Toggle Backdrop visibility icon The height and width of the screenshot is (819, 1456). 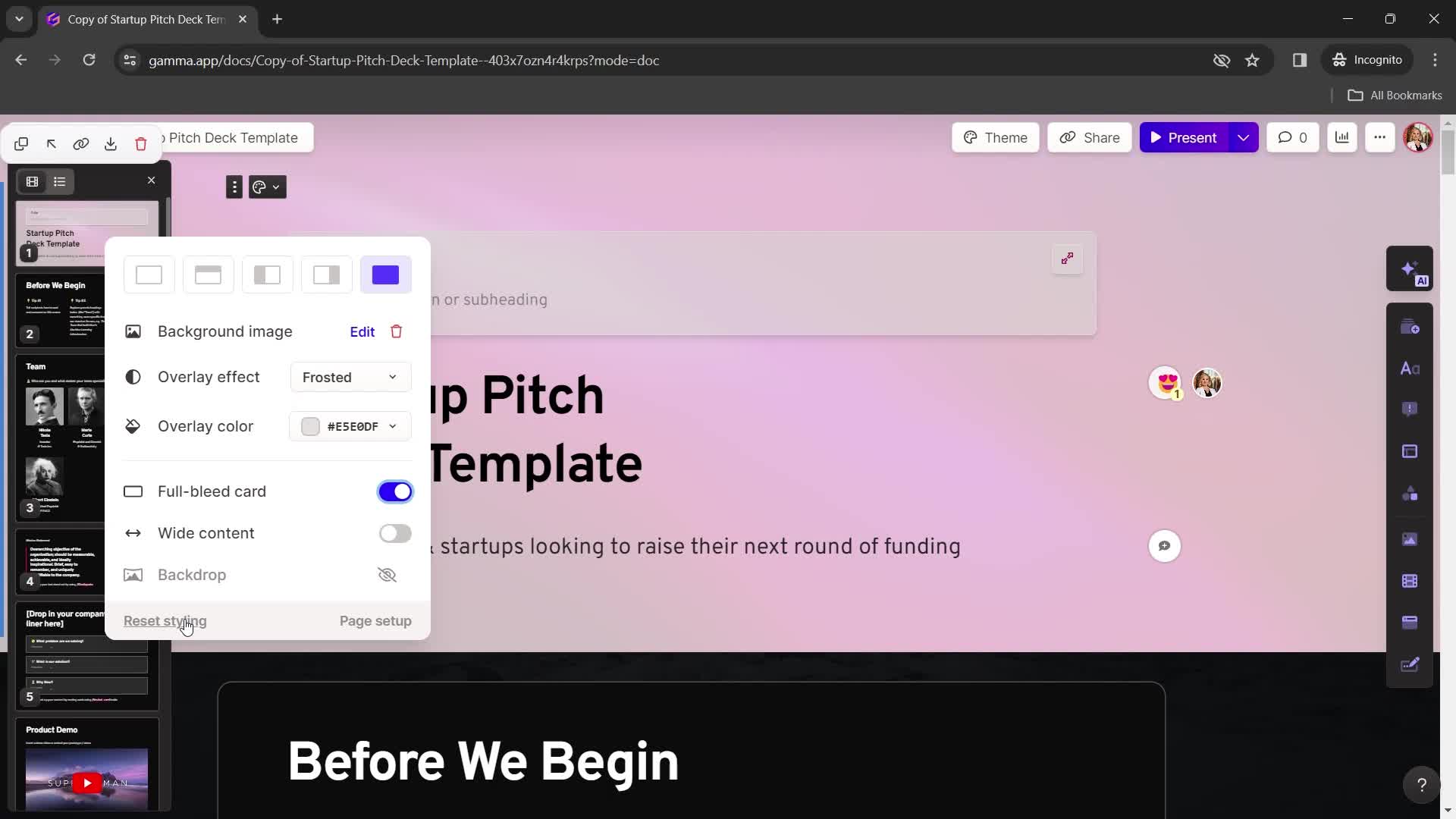click(388, 574)
